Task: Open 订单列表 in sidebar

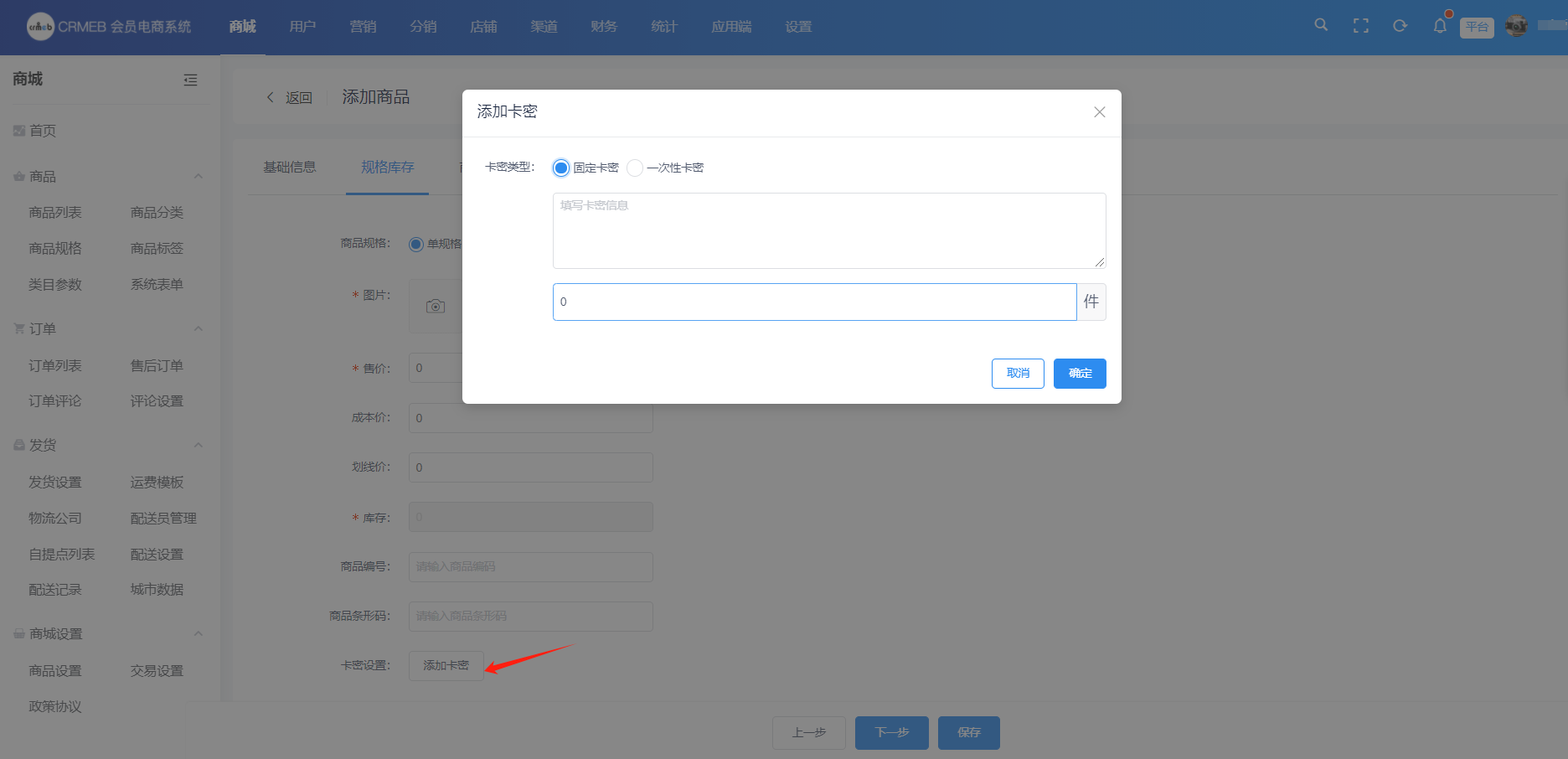Action: (55, 366)
